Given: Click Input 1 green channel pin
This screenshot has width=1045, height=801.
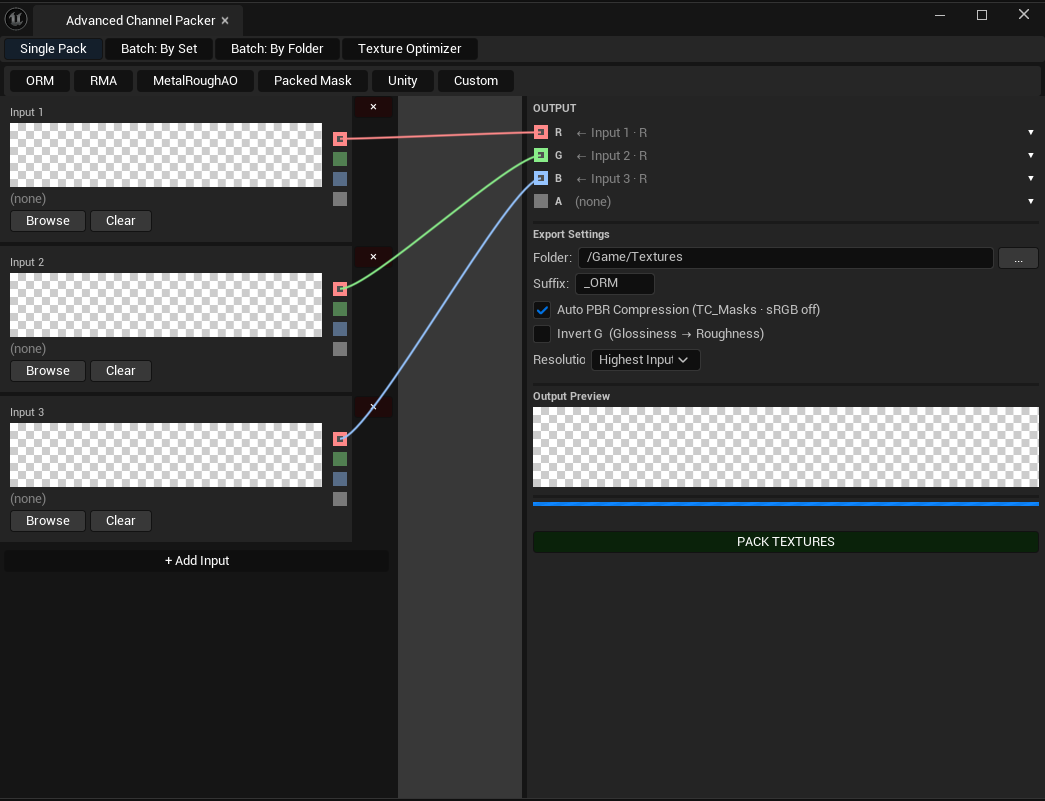Looking at the screenshot, I should tap(340, 159).
